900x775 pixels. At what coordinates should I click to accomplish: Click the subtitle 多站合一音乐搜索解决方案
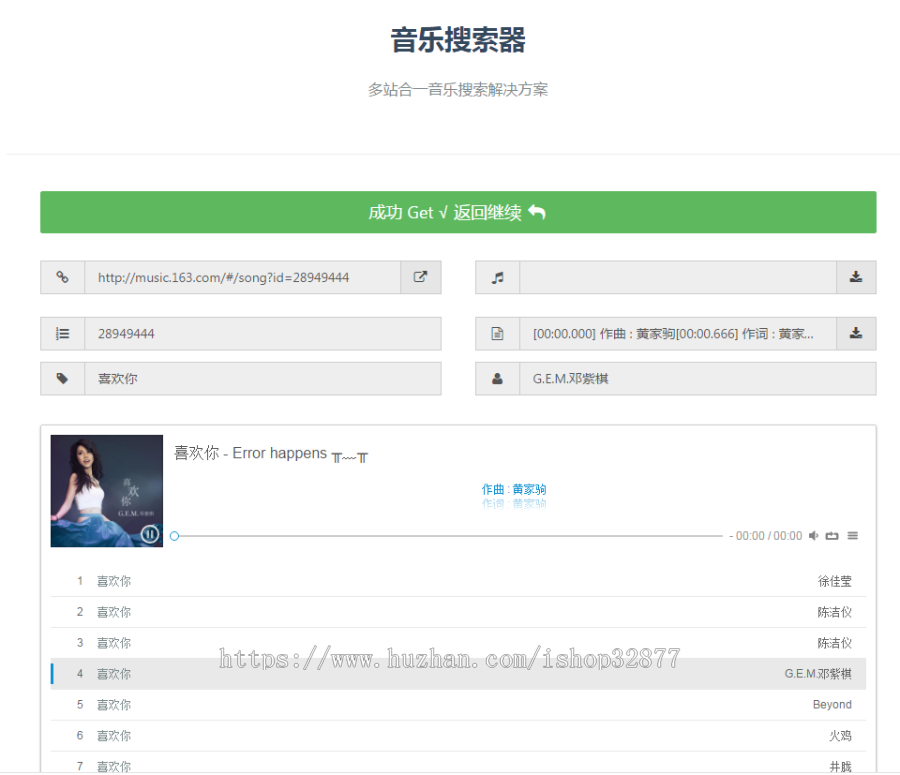[x=458, y=90]
